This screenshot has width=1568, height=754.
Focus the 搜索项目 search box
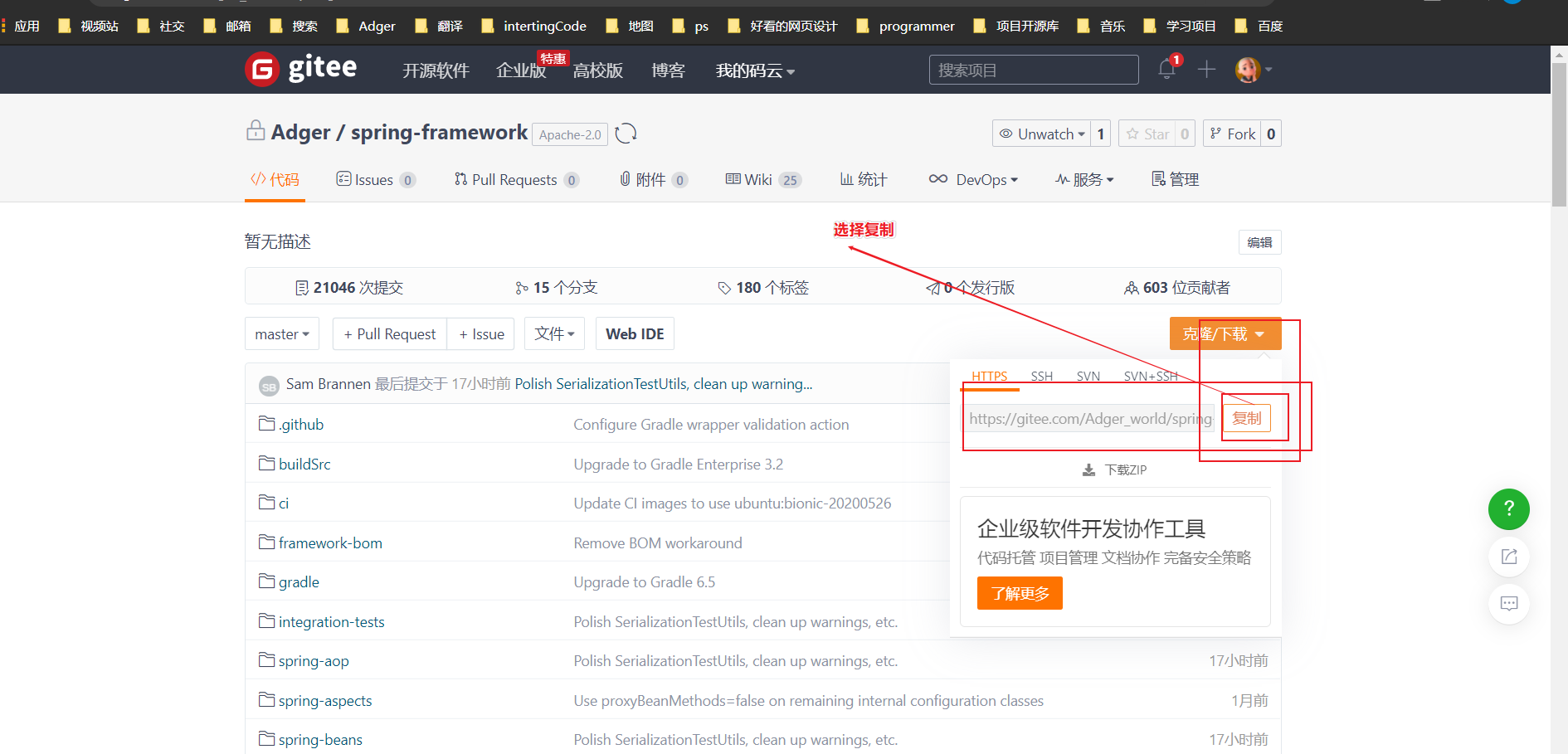[1034, 70]
